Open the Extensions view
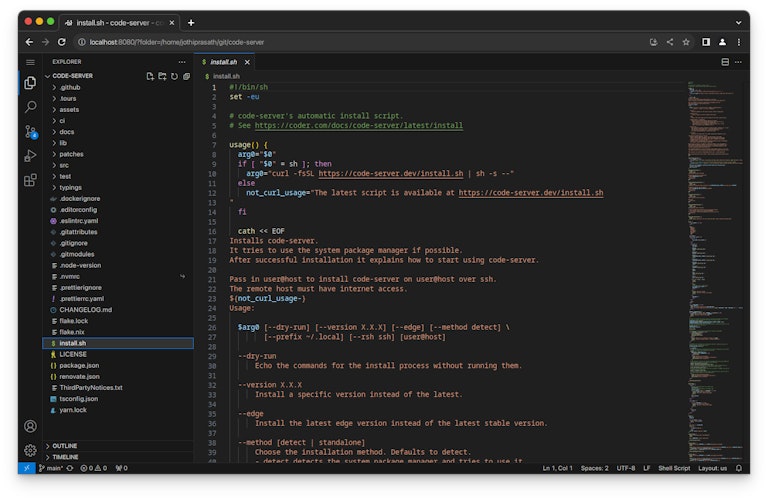 [x=30, y=180]
